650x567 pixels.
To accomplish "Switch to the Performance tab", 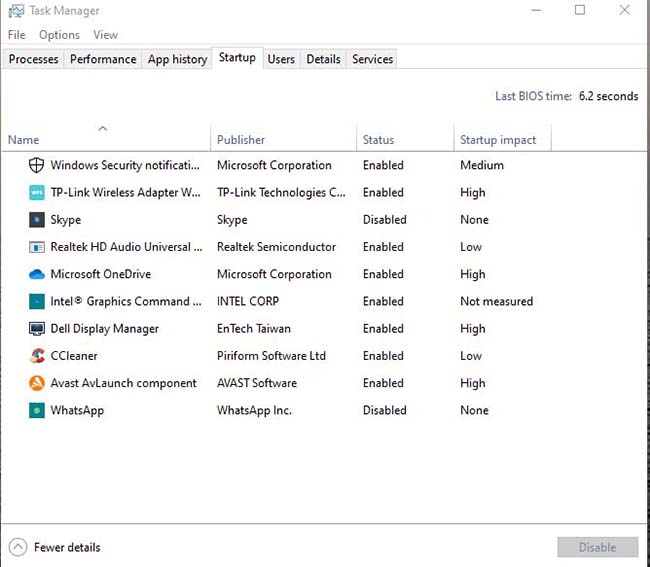I will [x=103, y=59].
